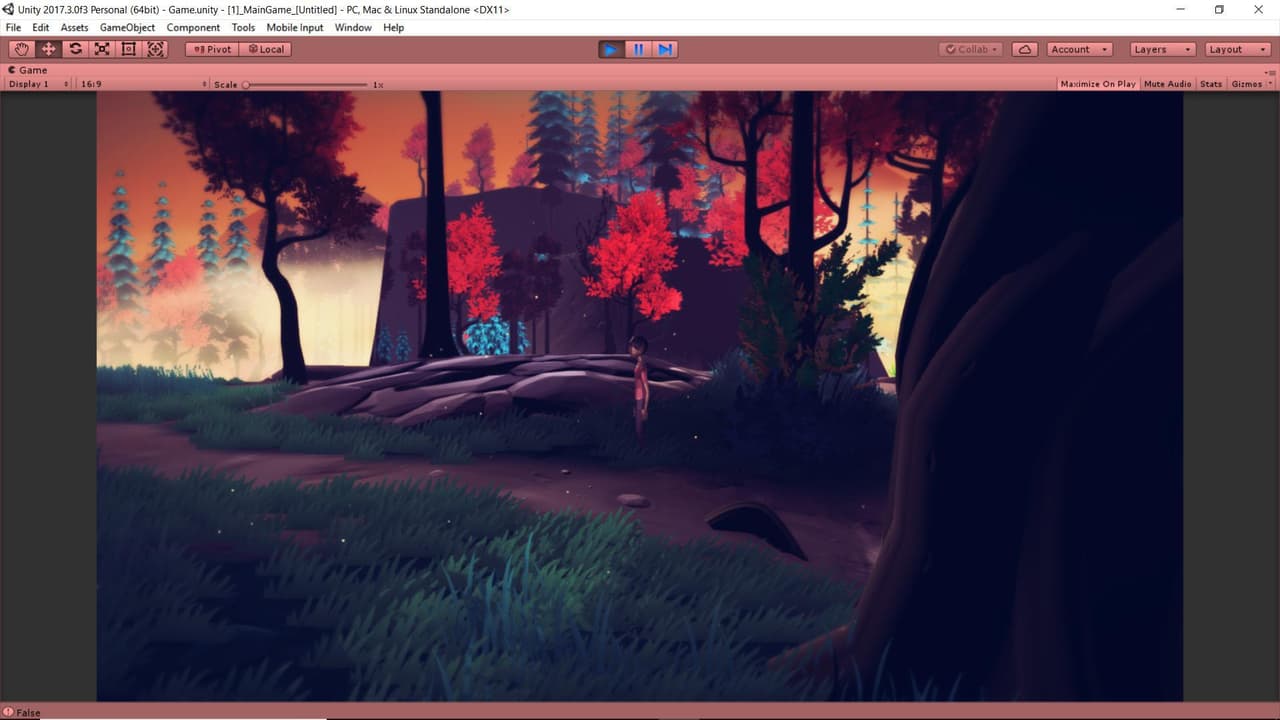Select the Hand tool
Image resolution: width=1280 pixels, height=720 pixels.
click(x=21, y=49)
